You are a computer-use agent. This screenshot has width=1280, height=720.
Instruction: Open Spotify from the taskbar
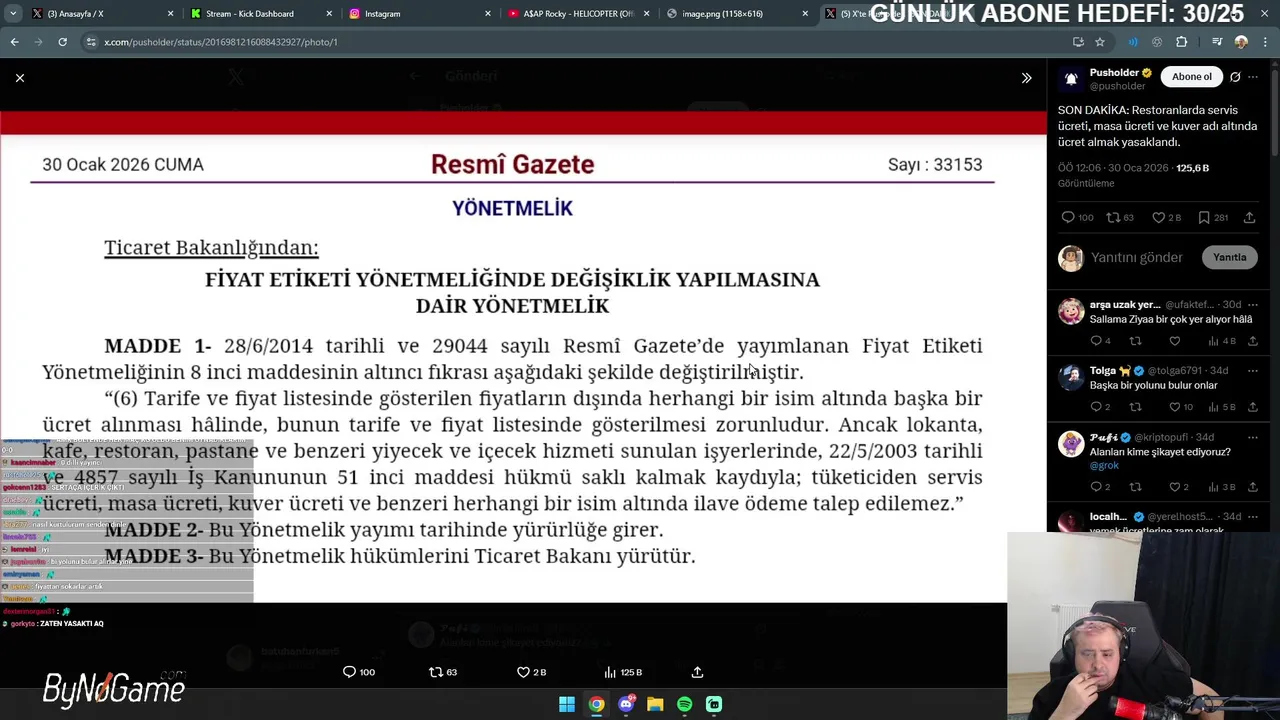[684, 704]
